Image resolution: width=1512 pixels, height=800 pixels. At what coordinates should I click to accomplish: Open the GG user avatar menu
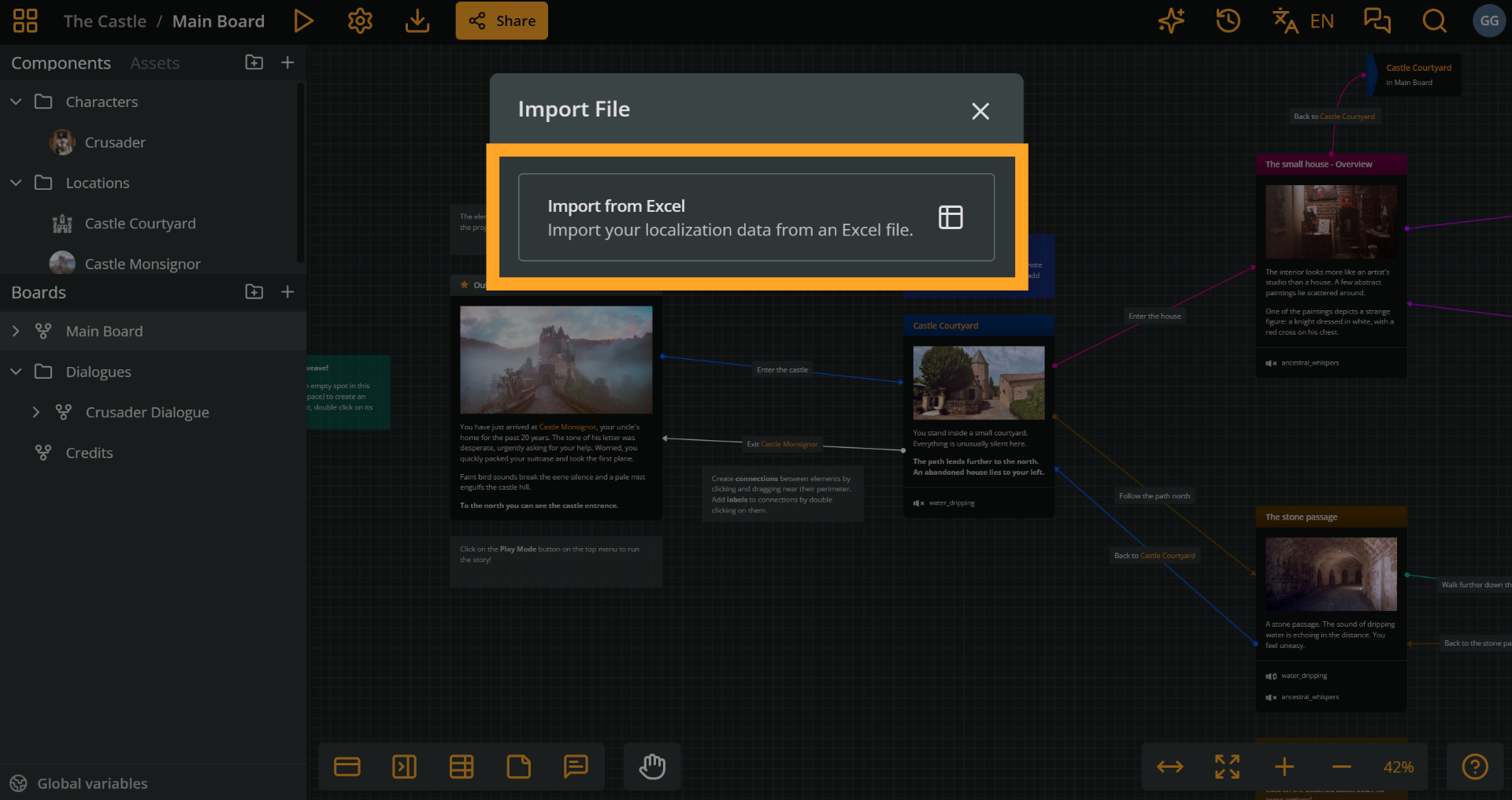tap(1489, 21)
